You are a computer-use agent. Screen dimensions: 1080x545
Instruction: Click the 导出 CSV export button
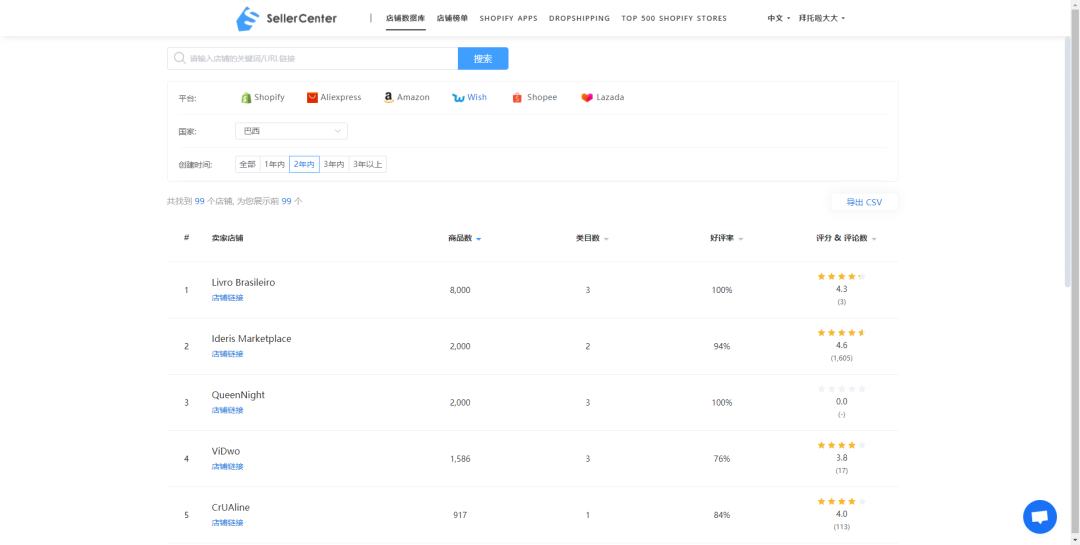tap(864, 202)
